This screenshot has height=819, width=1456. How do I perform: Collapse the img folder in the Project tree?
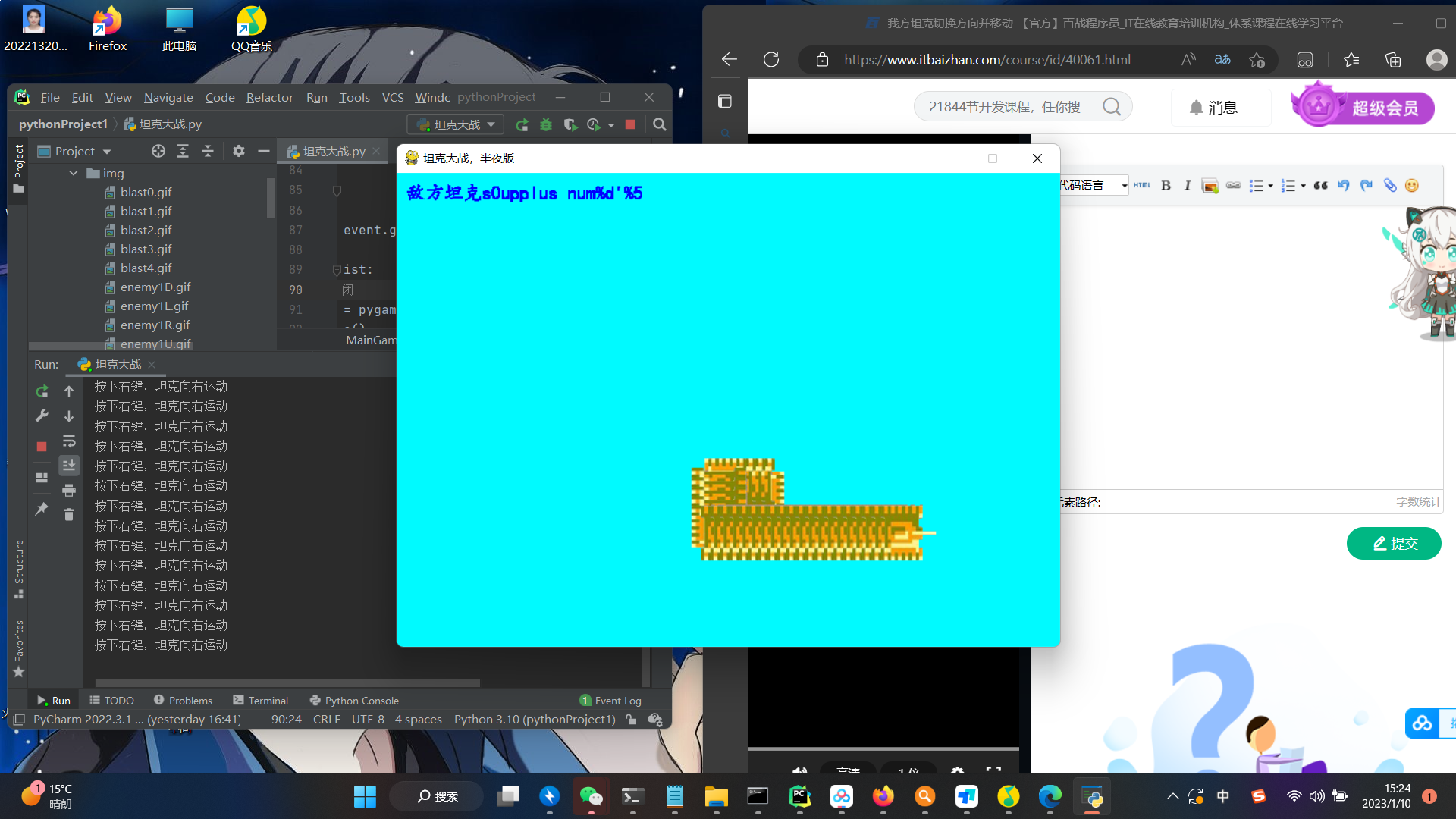tap(74, 174)
